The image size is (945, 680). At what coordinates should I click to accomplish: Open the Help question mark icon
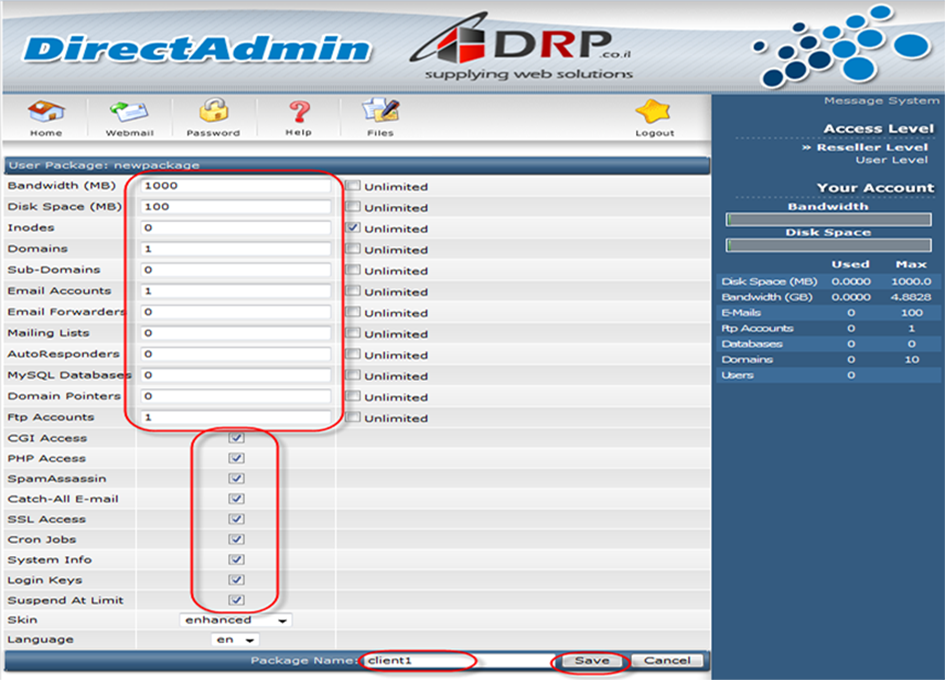[297, 112]
